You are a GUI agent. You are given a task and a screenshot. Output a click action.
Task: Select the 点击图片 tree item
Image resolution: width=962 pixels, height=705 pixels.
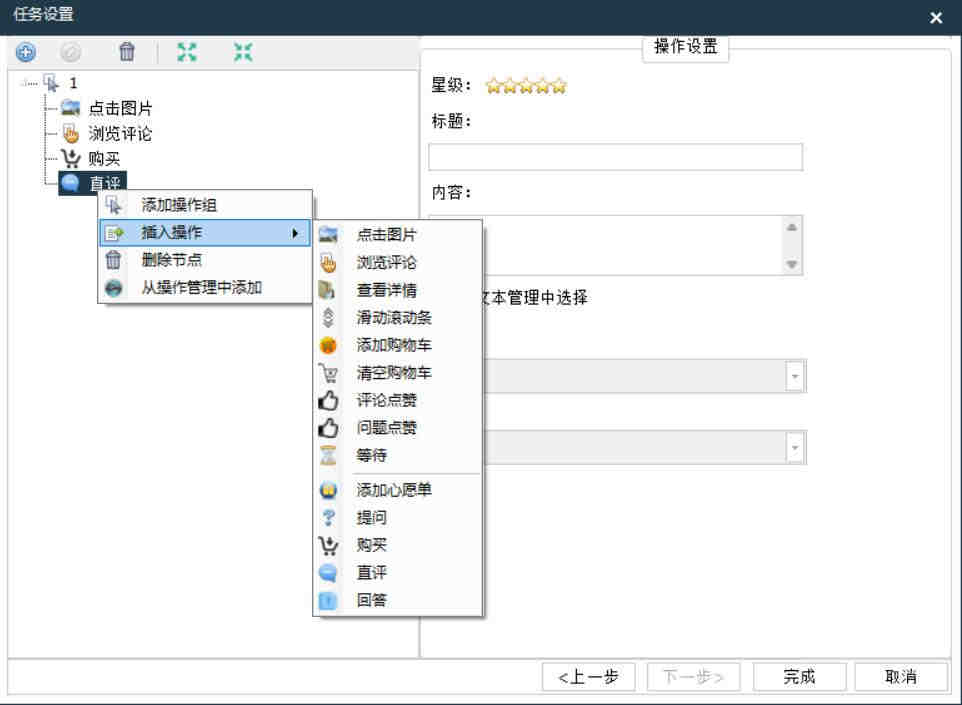coord(120,109)
